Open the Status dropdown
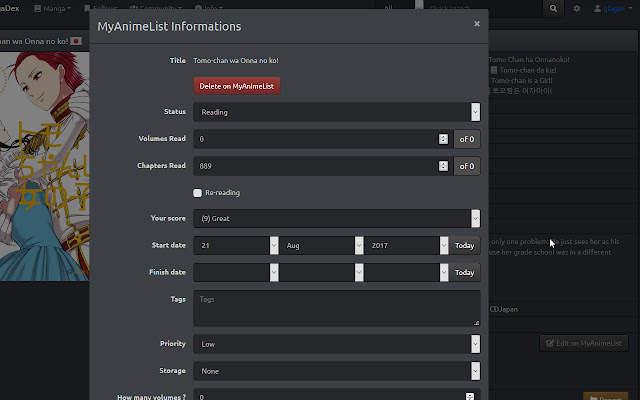640x400 pixels. tap(336, 112)
